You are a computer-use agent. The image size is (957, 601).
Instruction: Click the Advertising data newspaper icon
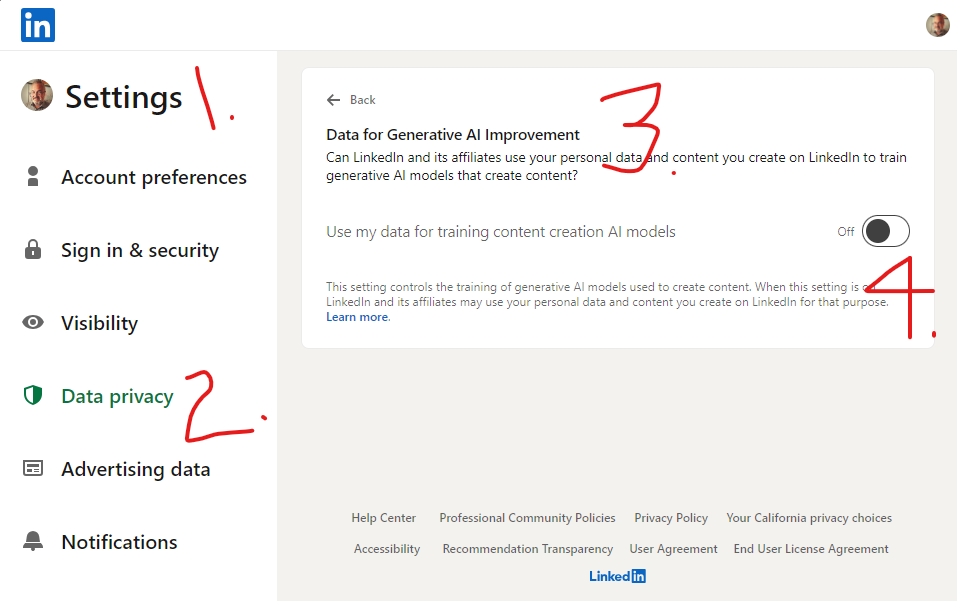(x=33, y=468)
